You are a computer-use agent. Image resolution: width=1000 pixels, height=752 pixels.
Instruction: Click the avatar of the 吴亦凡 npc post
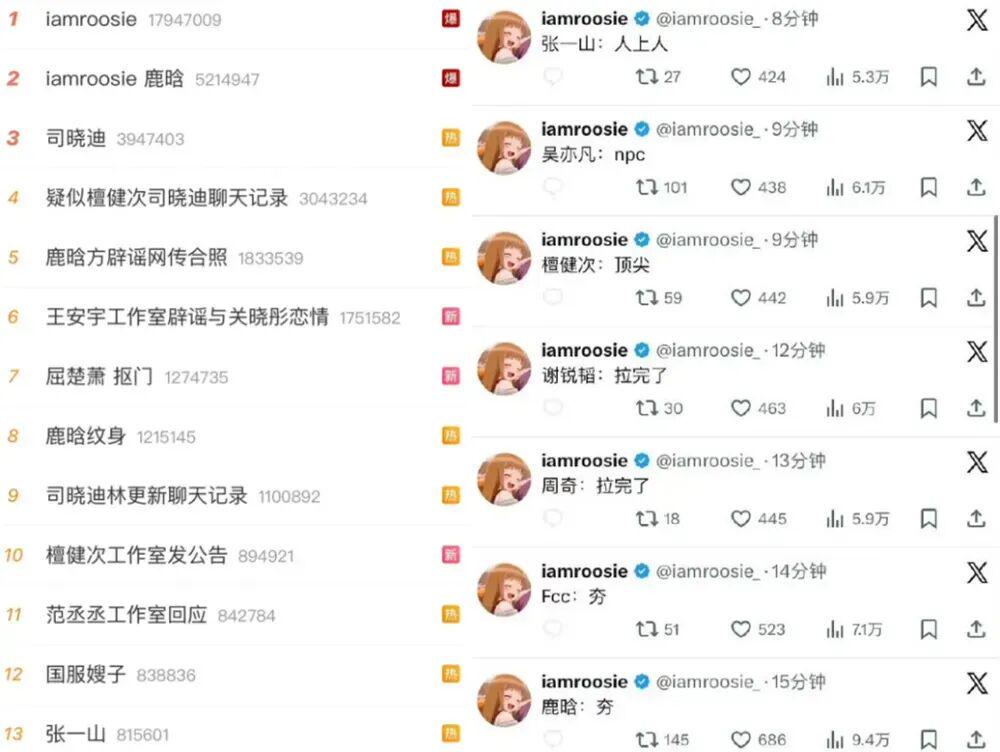tap(504, 149)
